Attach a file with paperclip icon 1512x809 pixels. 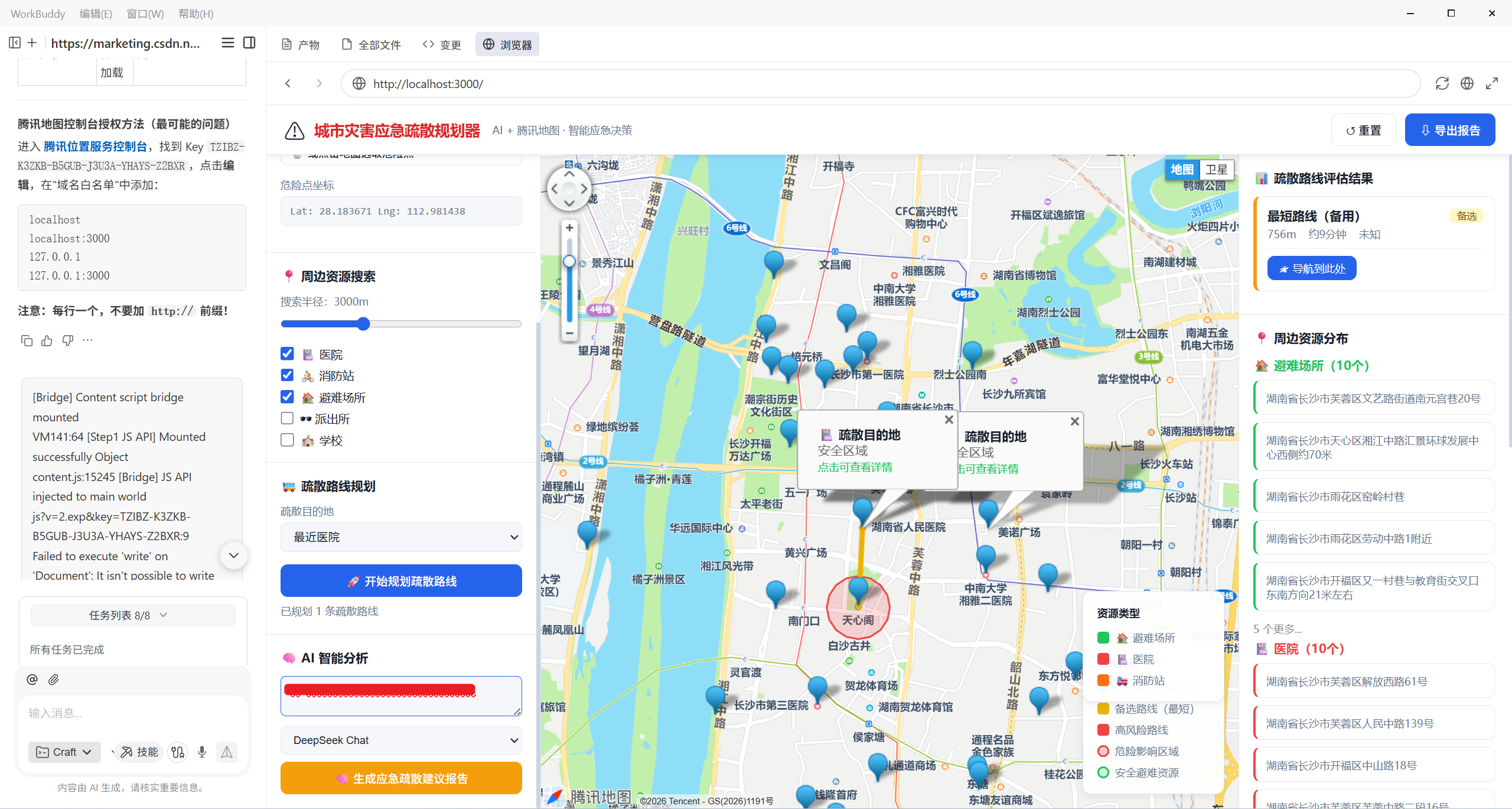pyautogui.click(x=54, y=680)
